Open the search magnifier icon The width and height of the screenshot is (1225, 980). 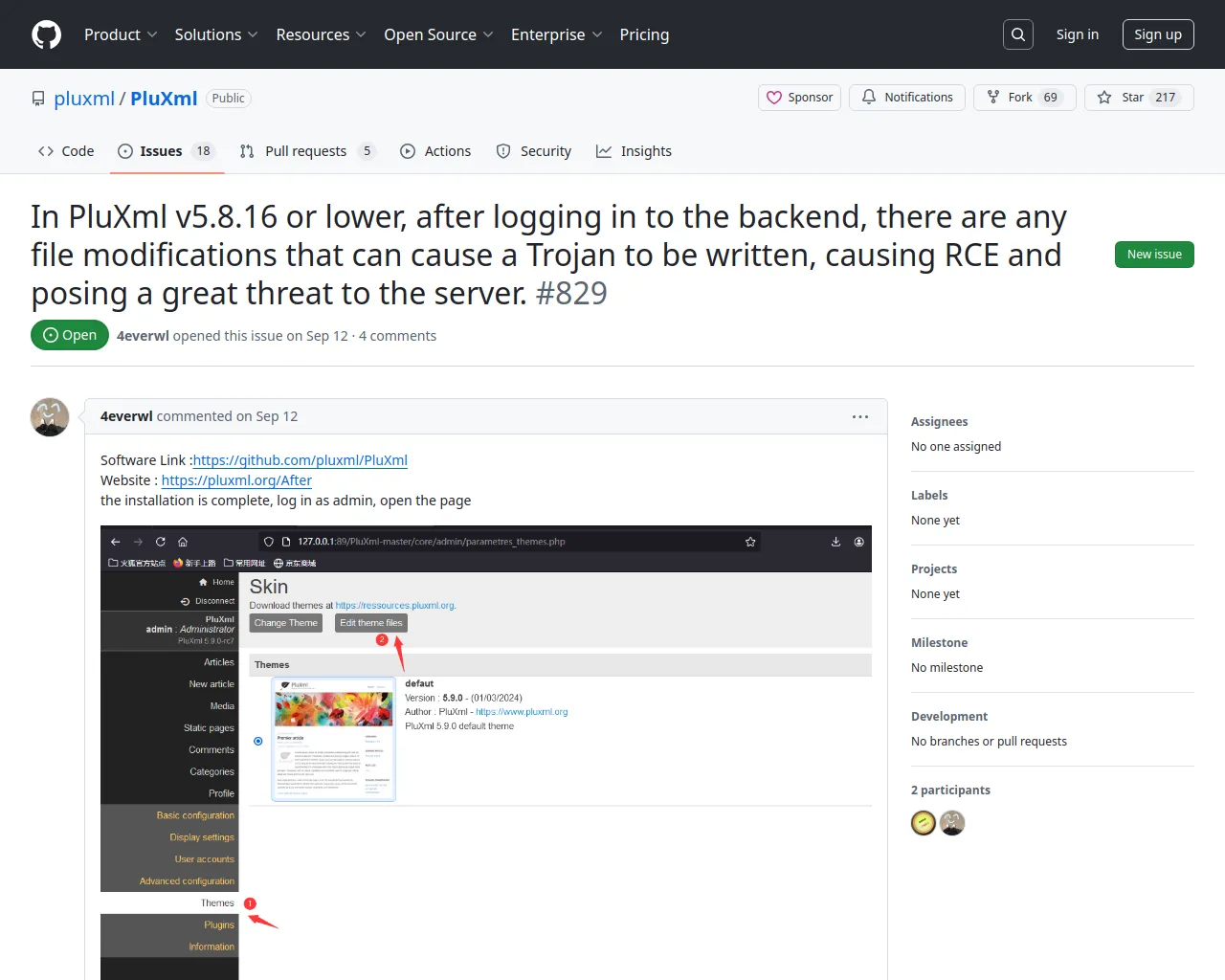point(1018,34)
